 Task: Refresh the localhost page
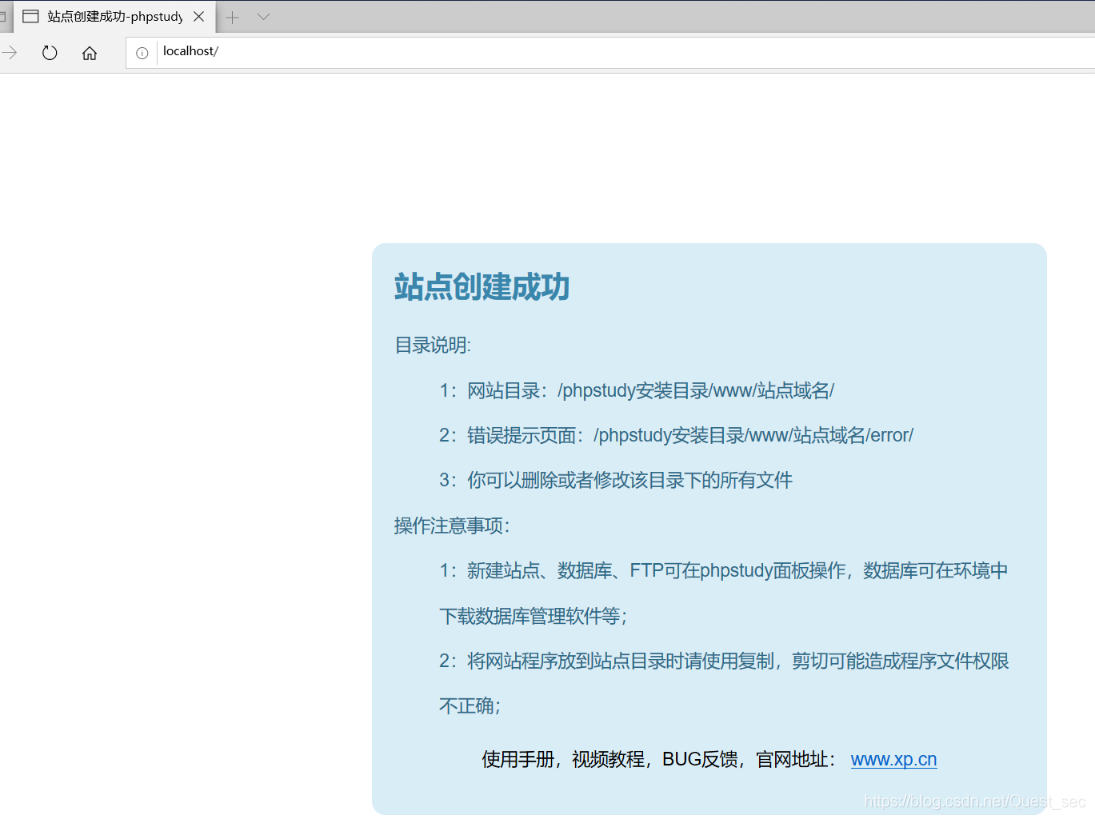click(50, 53)
